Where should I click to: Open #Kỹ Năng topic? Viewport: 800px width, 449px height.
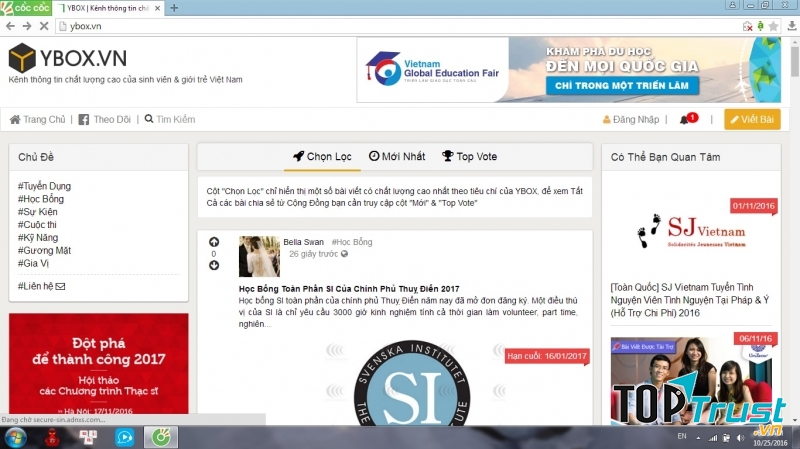click(x=38, y=237)
